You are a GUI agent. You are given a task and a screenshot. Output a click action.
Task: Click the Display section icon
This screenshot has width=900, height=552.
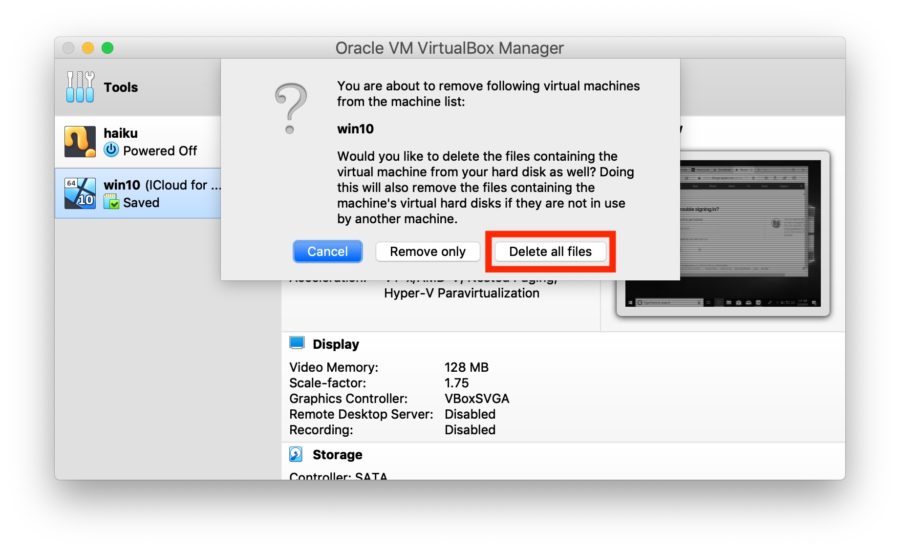297,343
